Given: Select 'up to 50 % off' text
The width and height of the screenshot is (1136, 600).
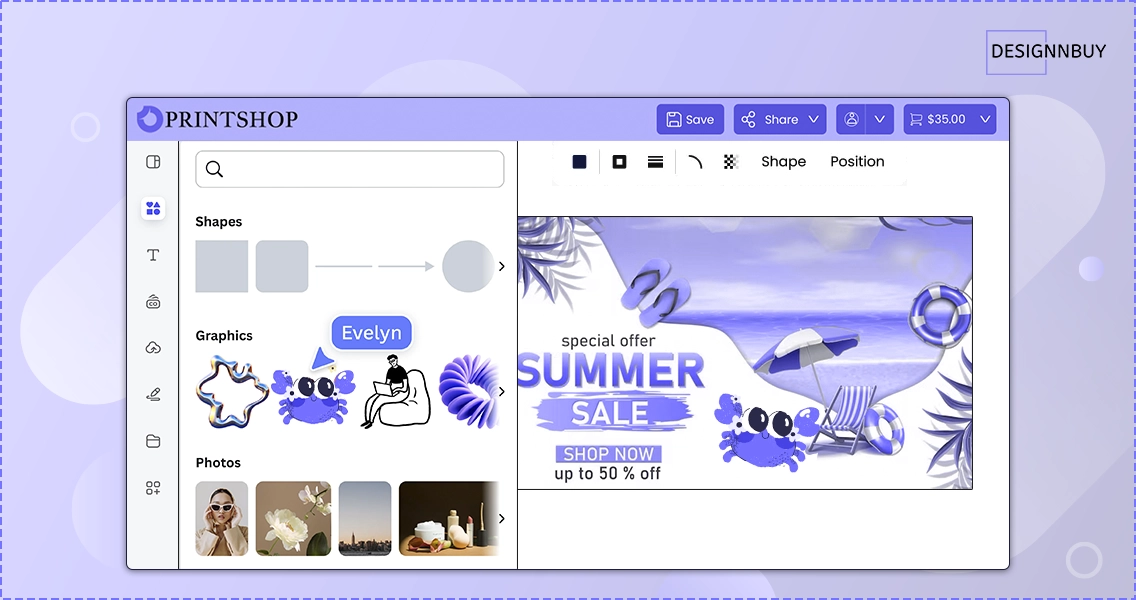Looking at the screenshot, I should tap(608, 474).
